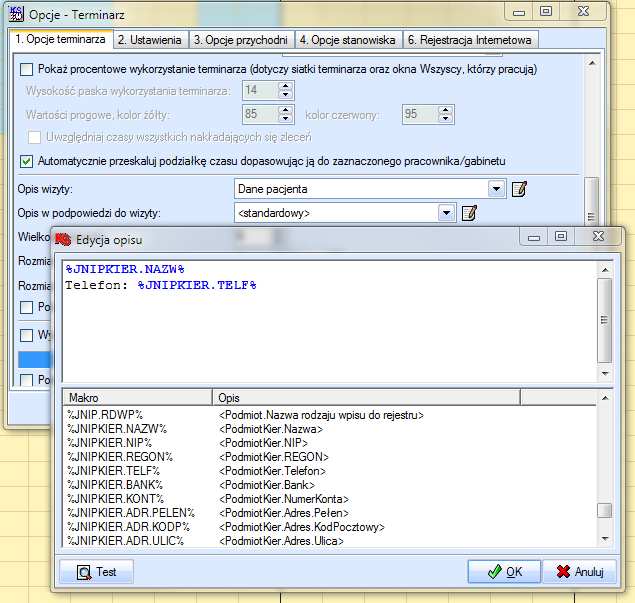
Task: Click the Opis column header
Action: (367, 397)
